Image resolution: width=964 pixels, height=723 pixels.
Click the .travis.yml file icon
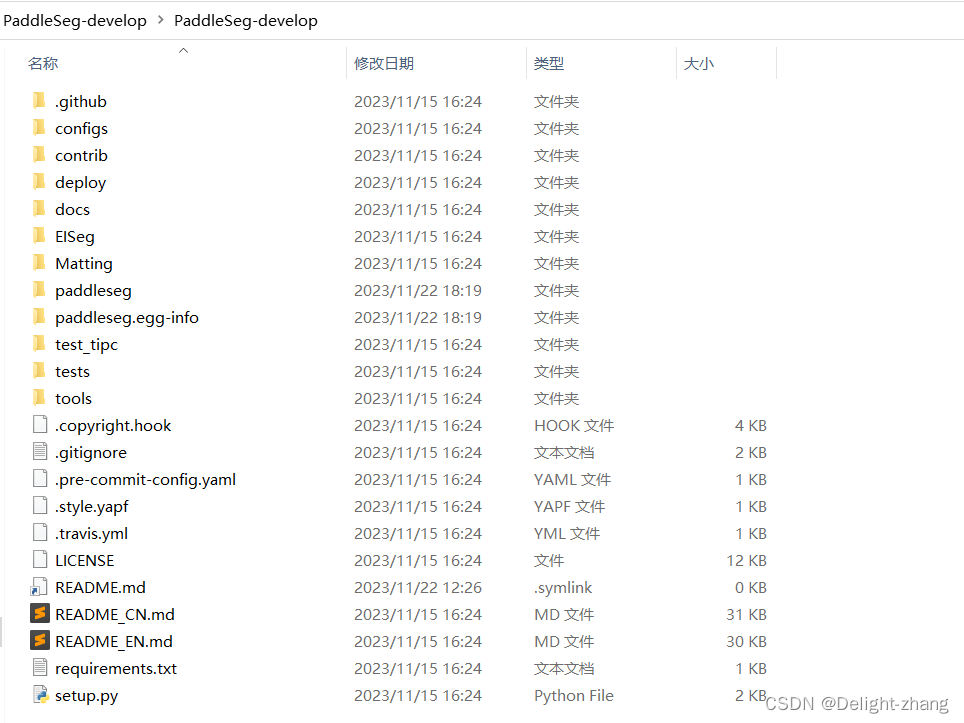click(x=40, y=532)
